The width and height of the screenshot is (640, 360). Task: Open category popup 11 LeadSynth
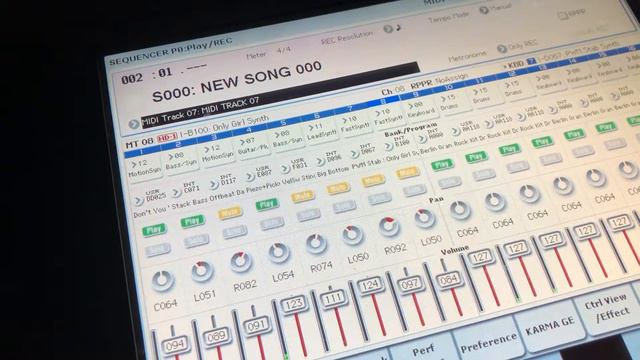click(x=321, y=131)
